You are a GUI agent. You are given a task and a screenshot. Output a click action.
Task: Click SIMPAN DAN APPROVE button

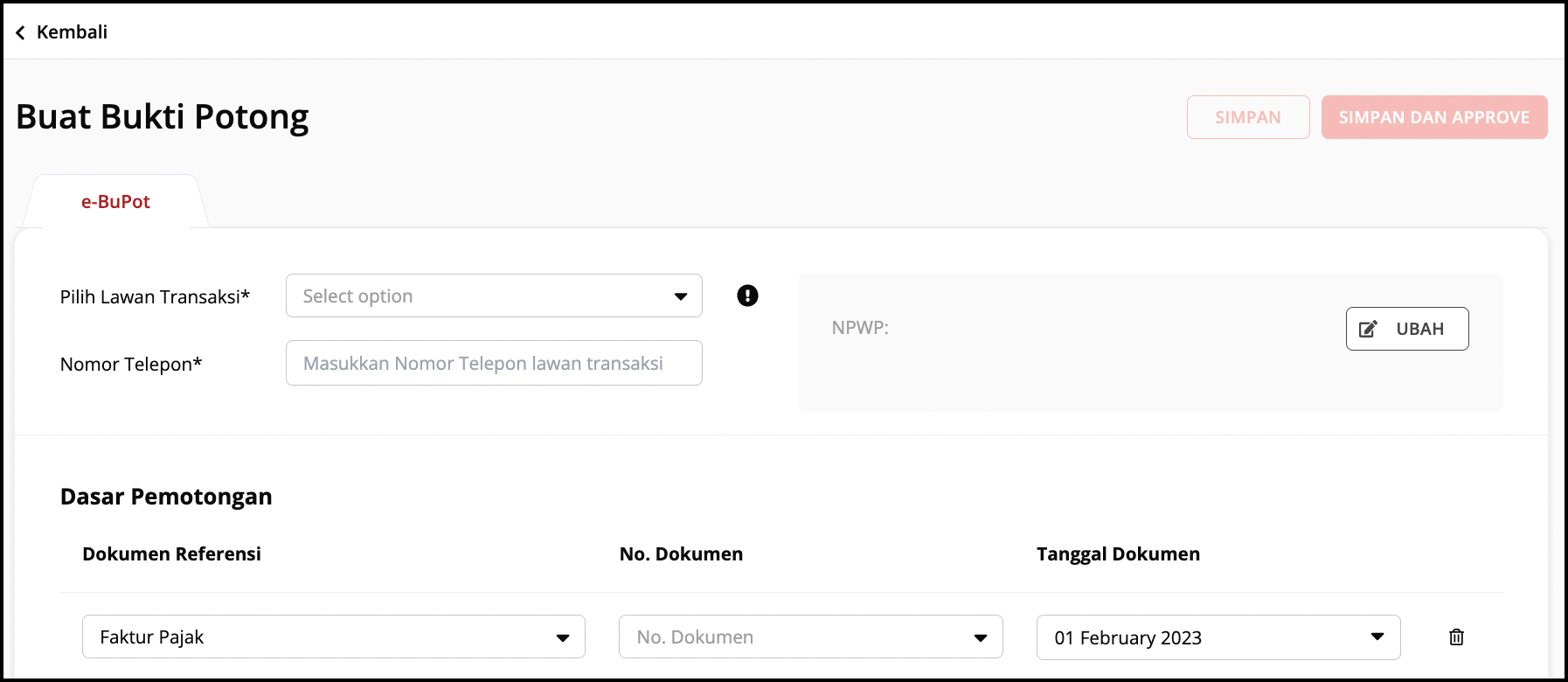point(1433,117)
